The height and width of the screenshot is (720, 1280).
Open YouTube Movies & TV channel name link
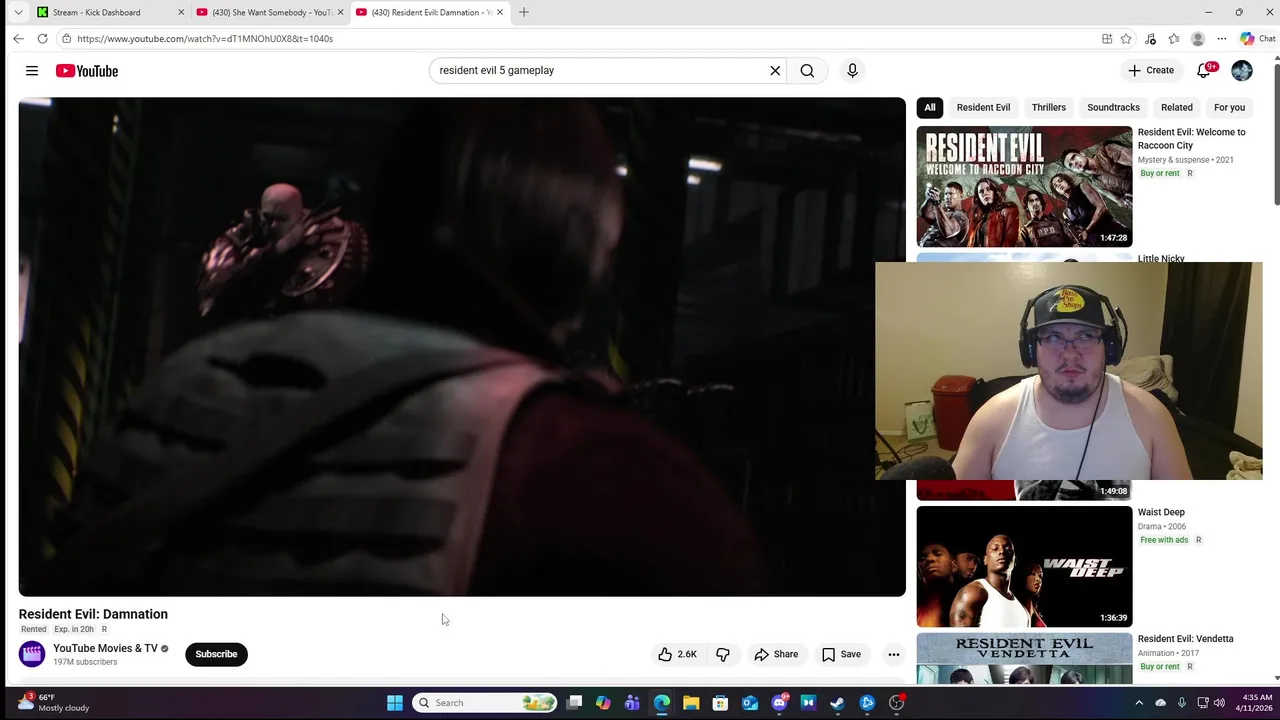(x=105, y=648)
